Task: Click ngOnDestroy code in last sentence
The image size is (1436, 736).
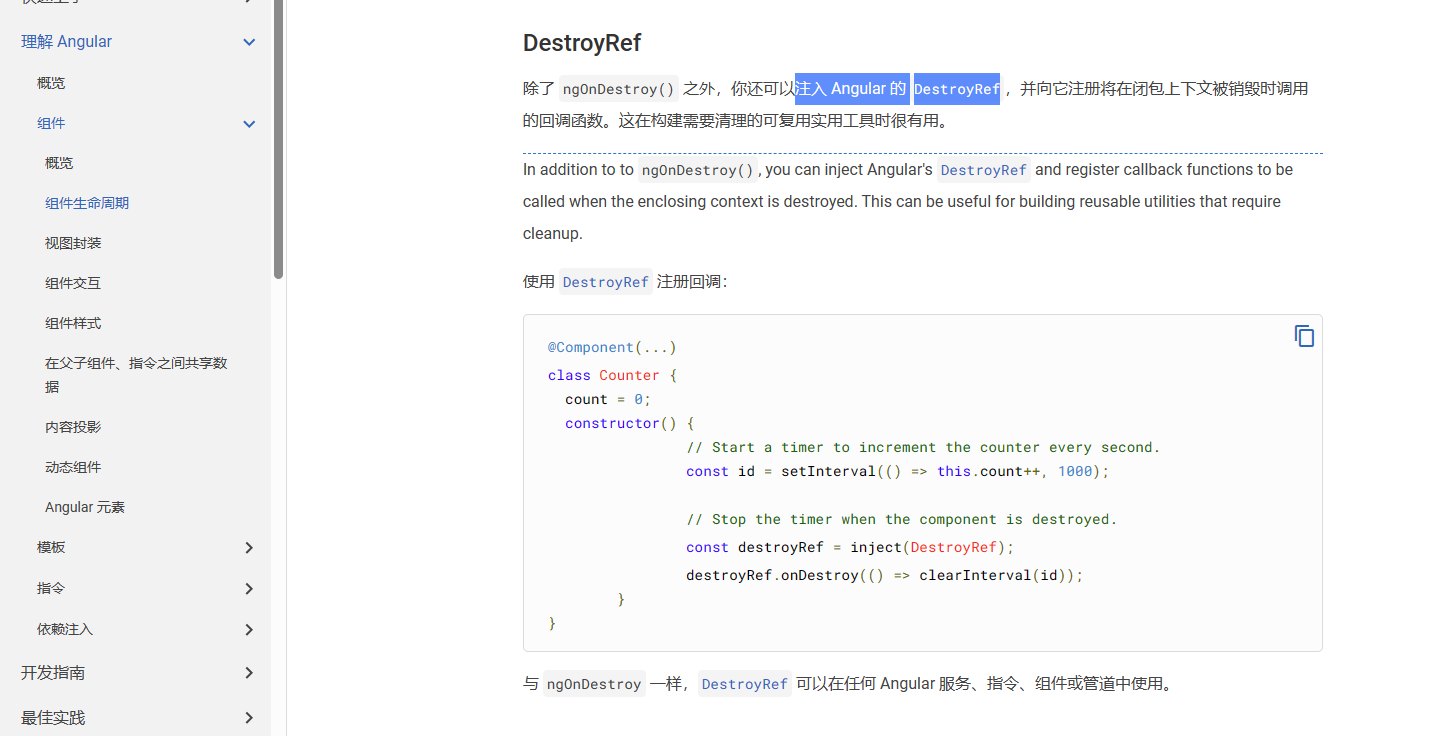Action: tap(594, 684)
